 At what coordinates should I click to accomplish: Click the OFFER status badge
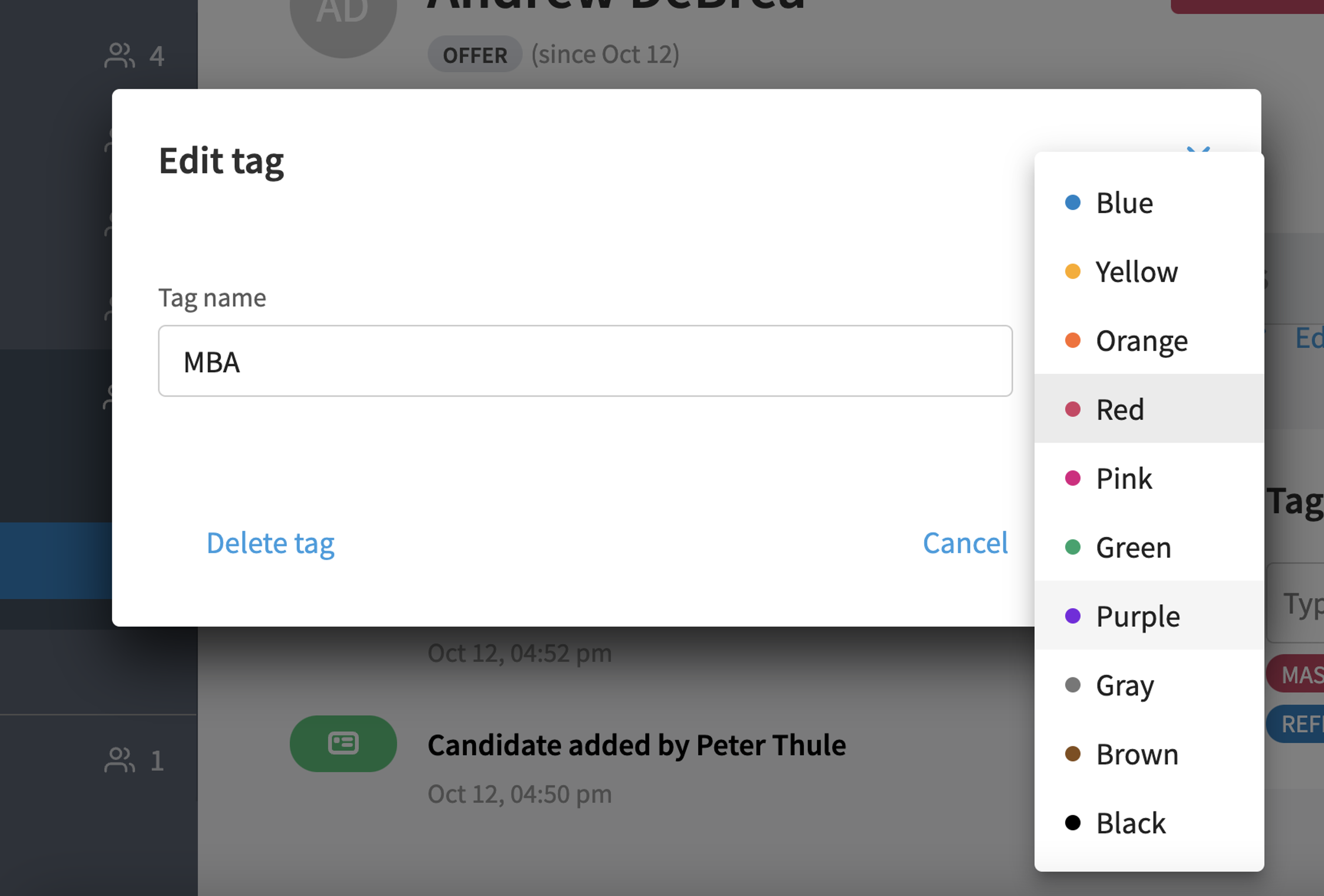click(x=474, y=54)
